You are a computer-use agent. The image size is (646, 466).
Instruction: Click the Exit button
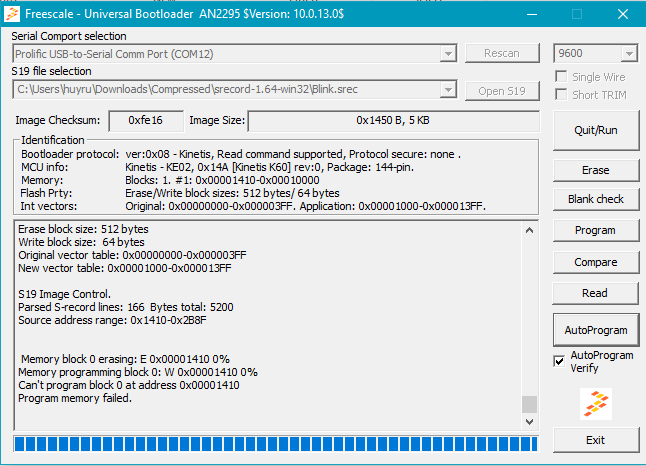(596, 440)
